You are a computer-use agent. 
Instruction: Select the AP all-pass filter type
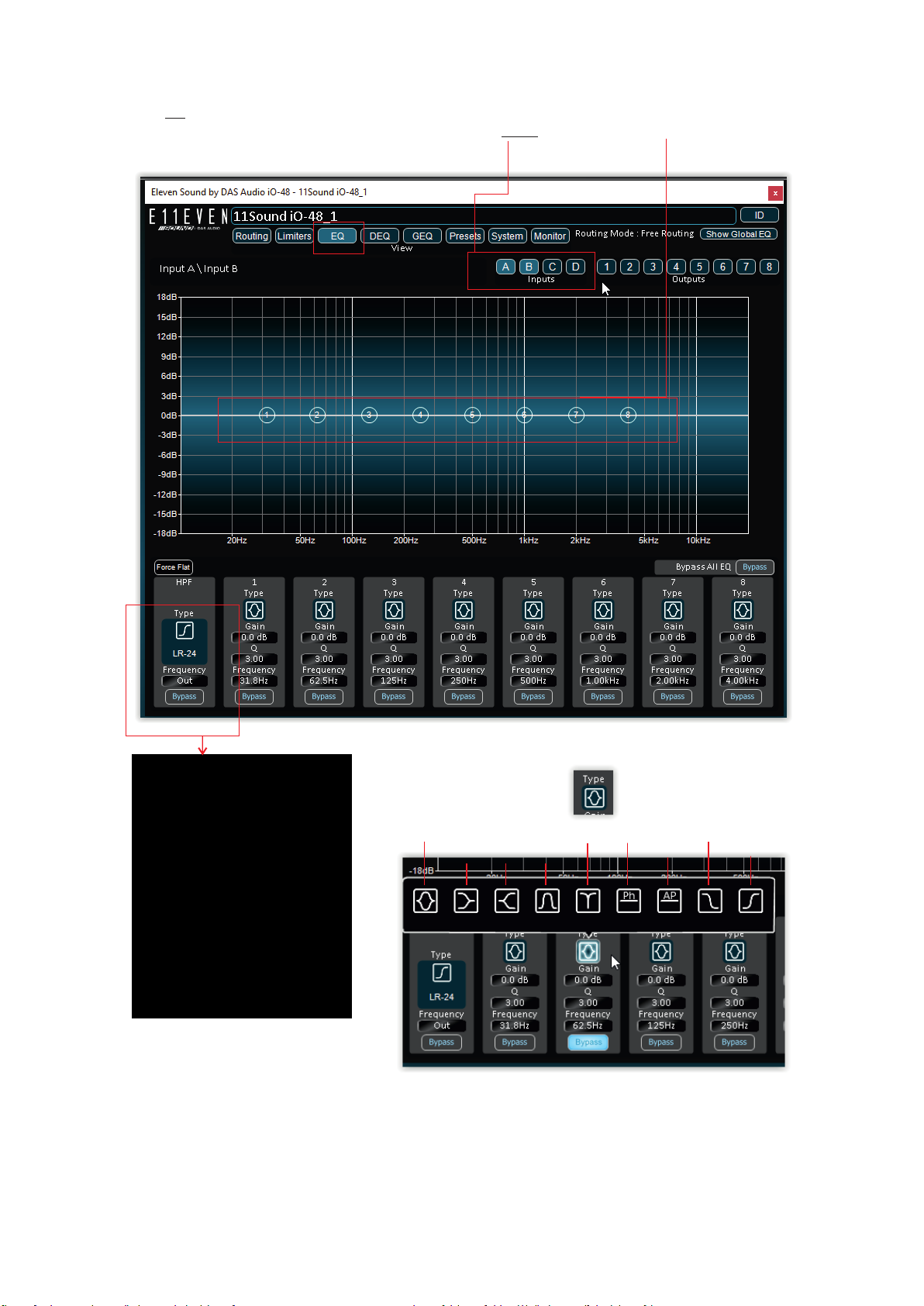[x=670, y=901]
